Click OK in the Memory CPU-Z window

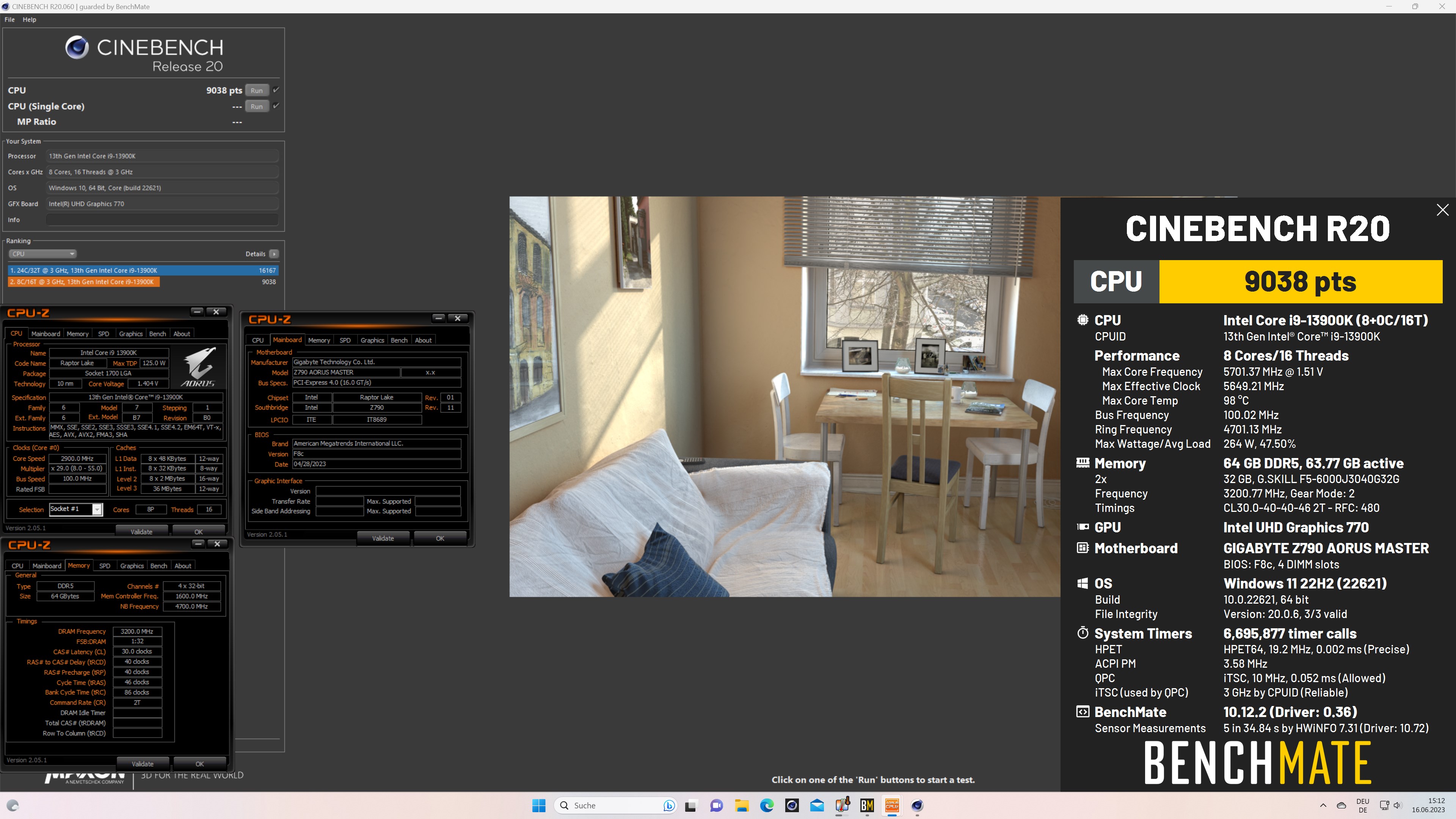coord(199,764)
